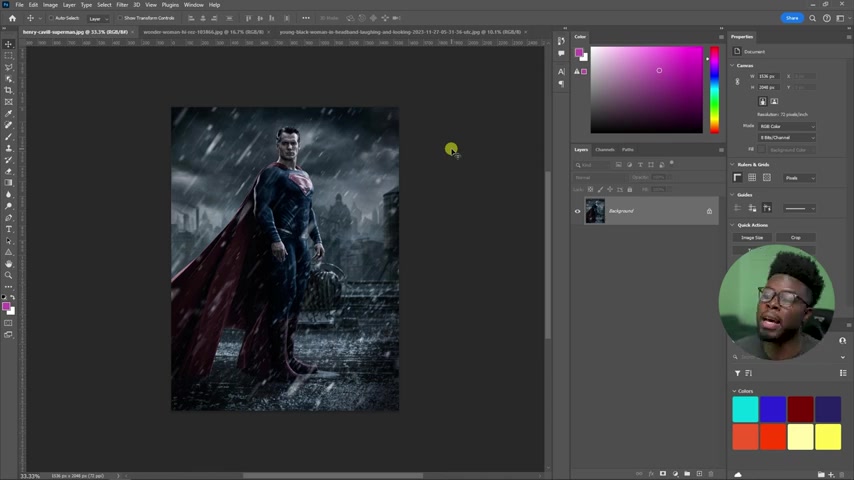Click the delete layer trash icon
Viewport: 854px width, 480px height.
click(711, 474)
